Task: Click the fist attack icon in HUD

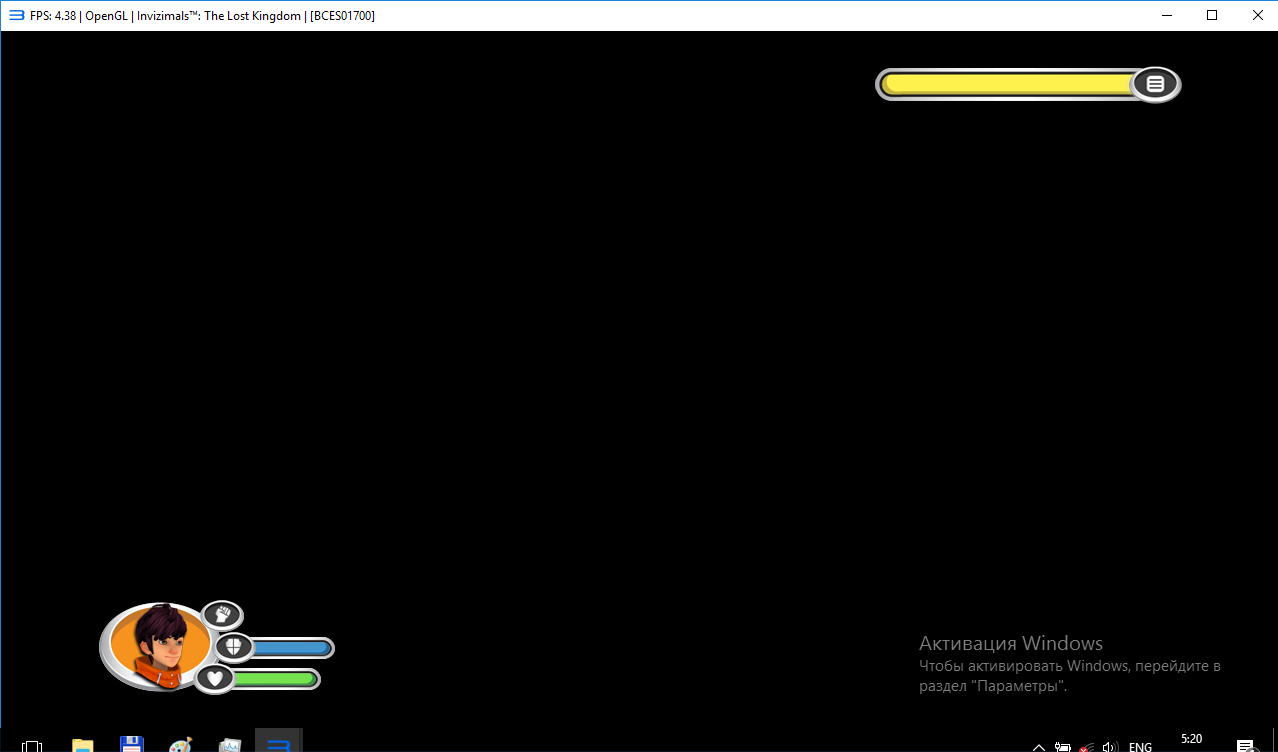Action: coord(223,614)
